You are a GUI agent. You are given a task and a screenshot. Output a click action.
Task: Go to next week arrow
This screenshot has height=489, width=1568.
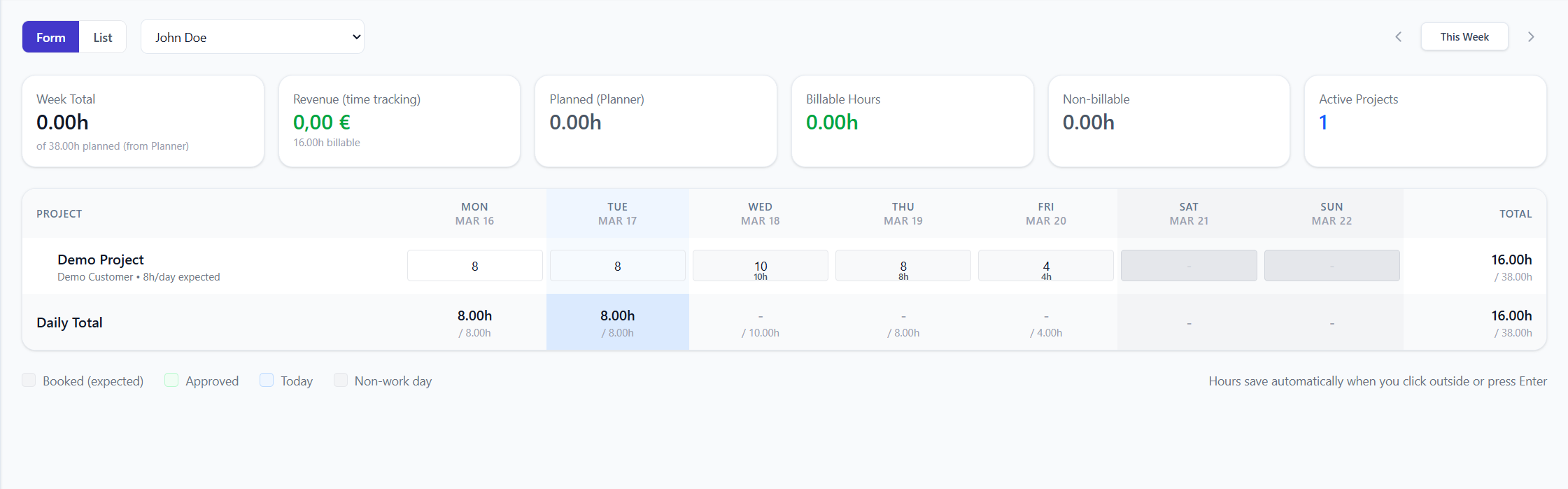pos(1531,37)
